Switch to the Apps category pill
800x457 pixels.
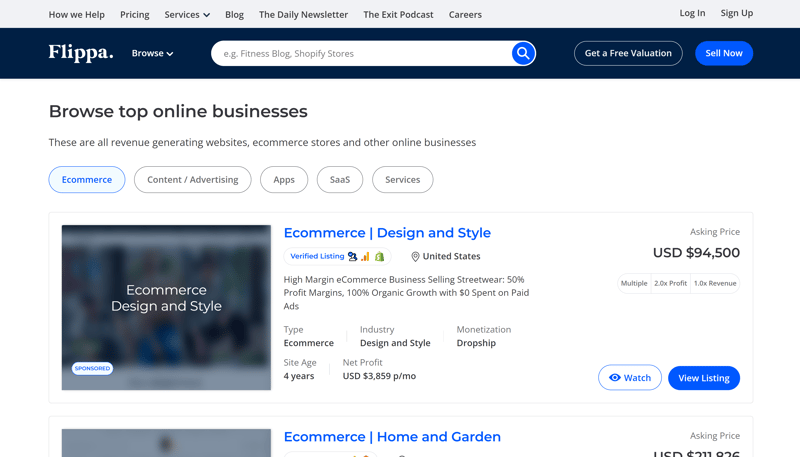point(284,180)
